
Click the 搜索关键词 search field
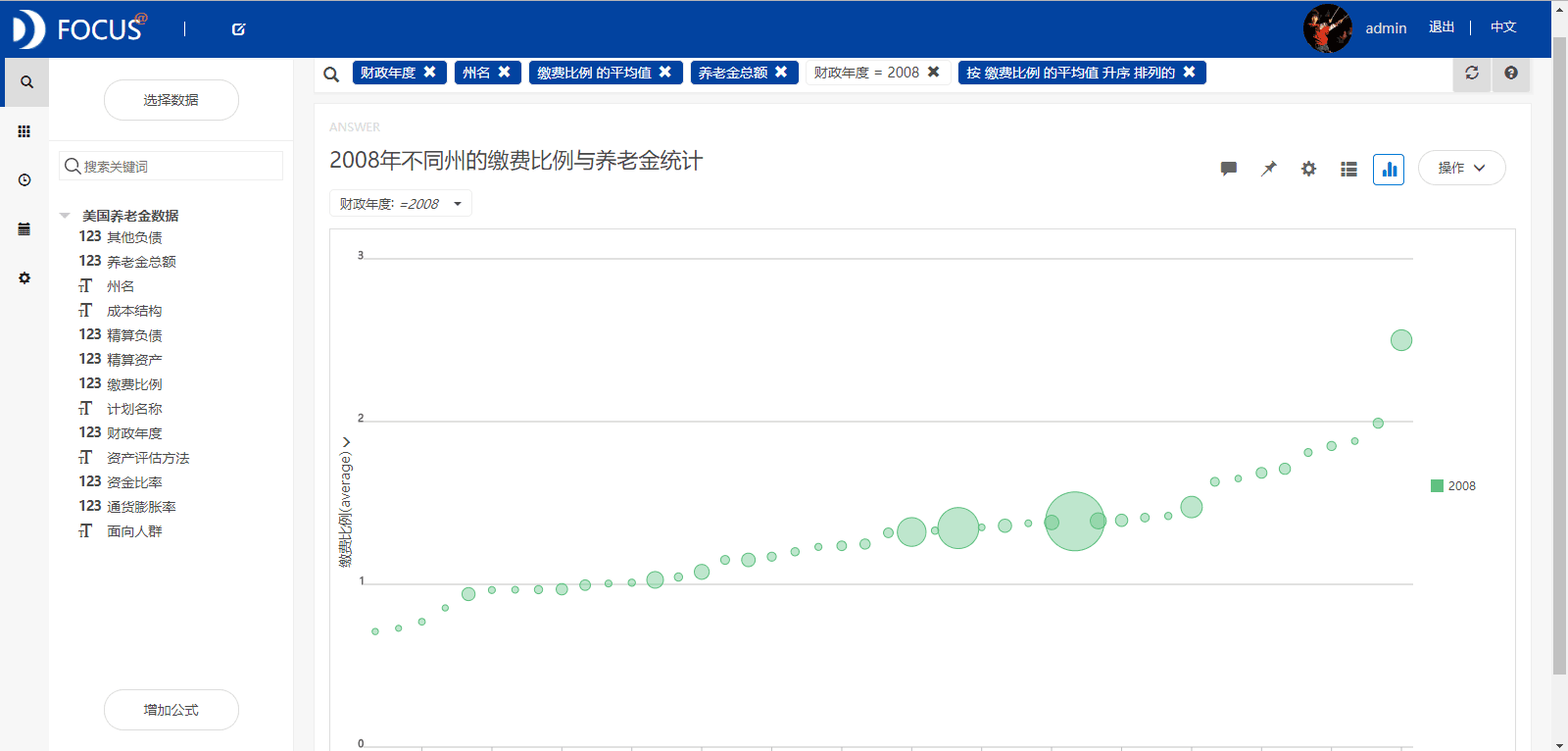coord(171,167)
